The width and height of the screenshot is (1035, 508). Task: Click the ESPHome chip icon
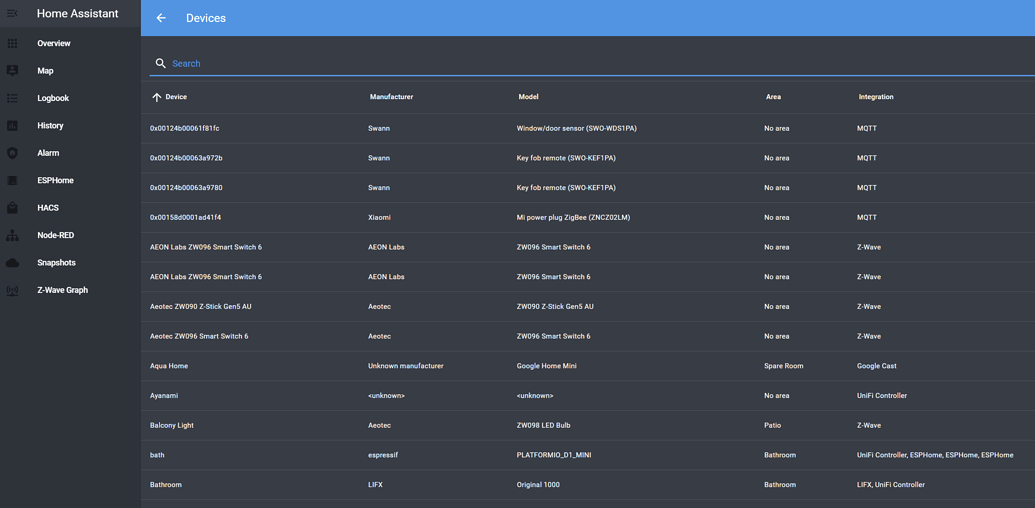[12, 180]
